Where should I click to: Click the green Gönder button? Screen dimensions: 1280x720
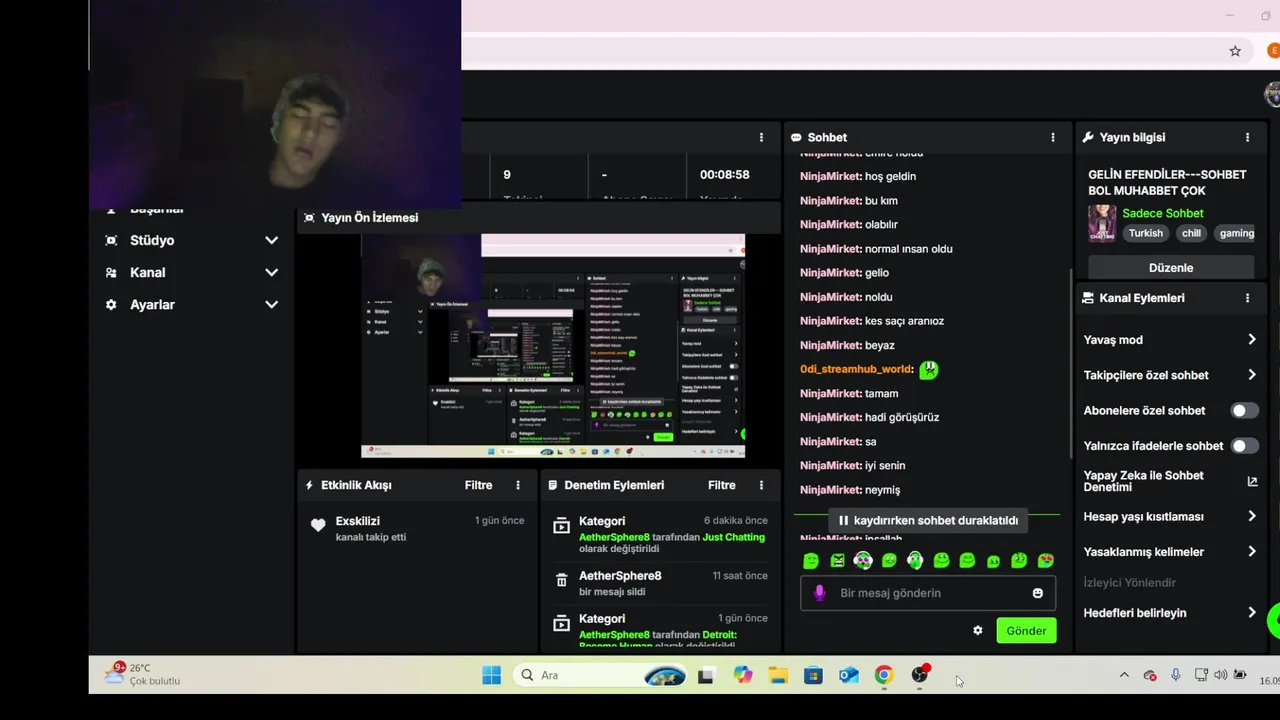tap(1026, 631)
